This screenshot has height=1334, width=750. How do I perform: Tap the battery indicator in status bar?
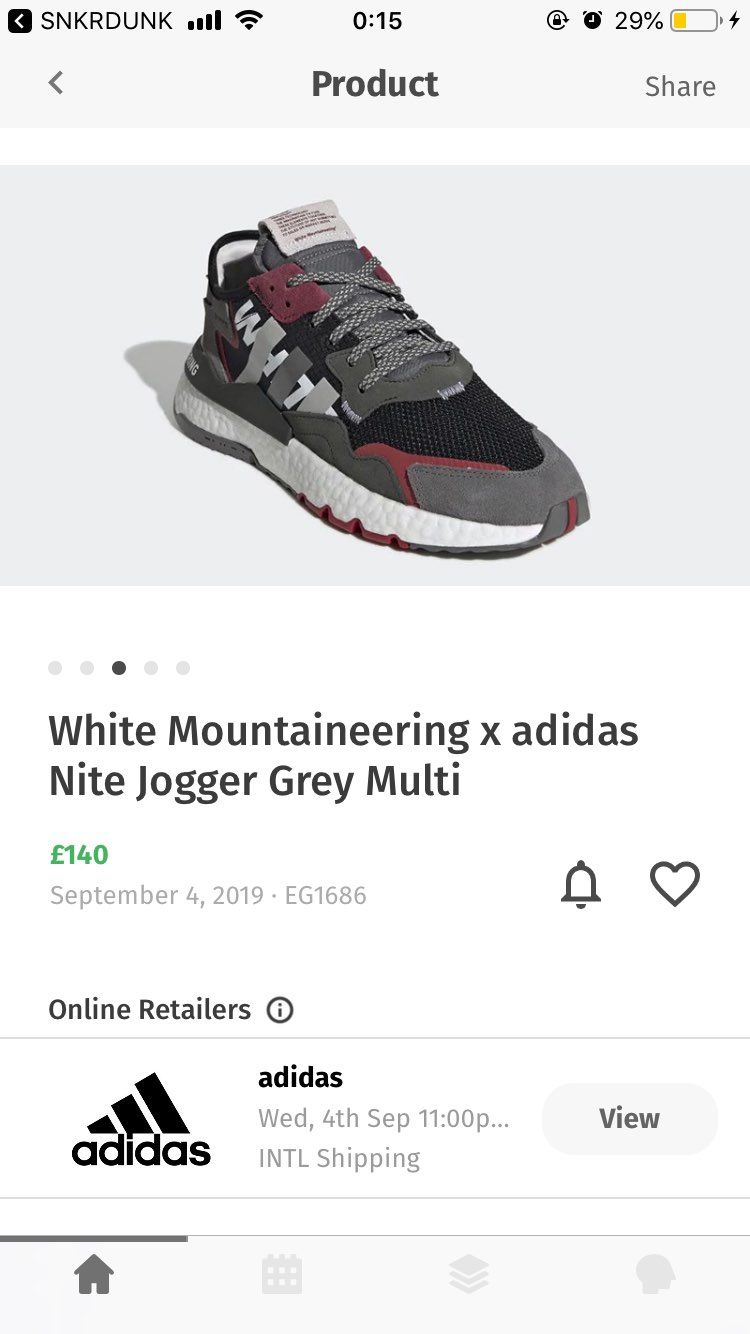pyautogui.click(x=695, y=20)
